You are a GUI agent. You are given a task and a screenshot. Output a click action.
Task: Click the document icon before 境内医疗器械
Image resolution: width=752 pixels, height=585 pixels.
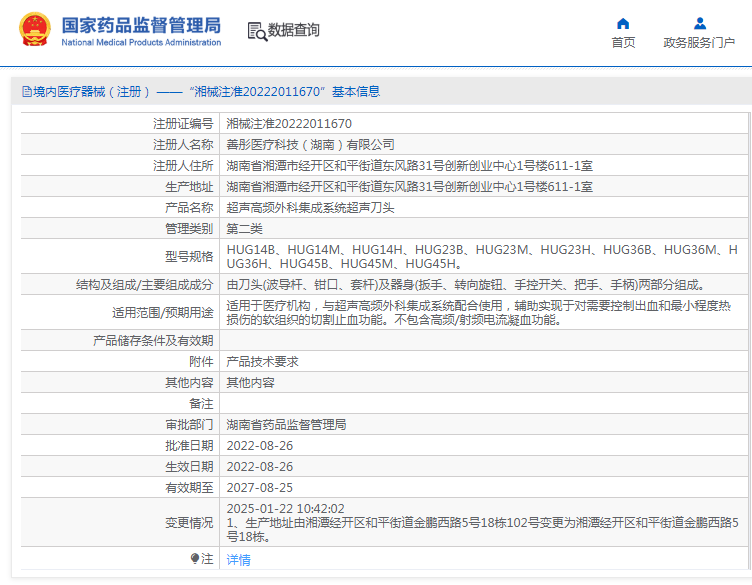27,91
